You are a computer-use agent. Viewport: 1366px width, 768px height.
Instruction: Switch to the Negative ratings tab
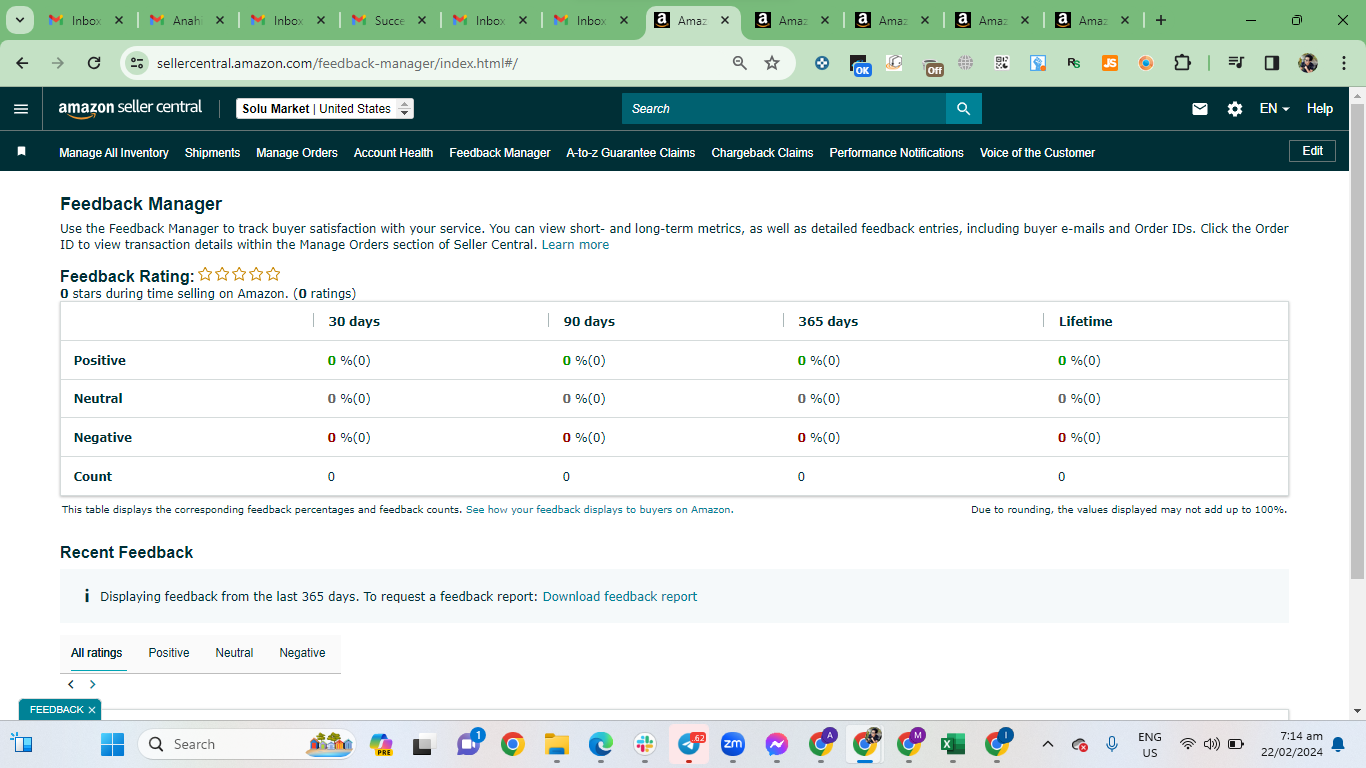click(x=302, y=653)
